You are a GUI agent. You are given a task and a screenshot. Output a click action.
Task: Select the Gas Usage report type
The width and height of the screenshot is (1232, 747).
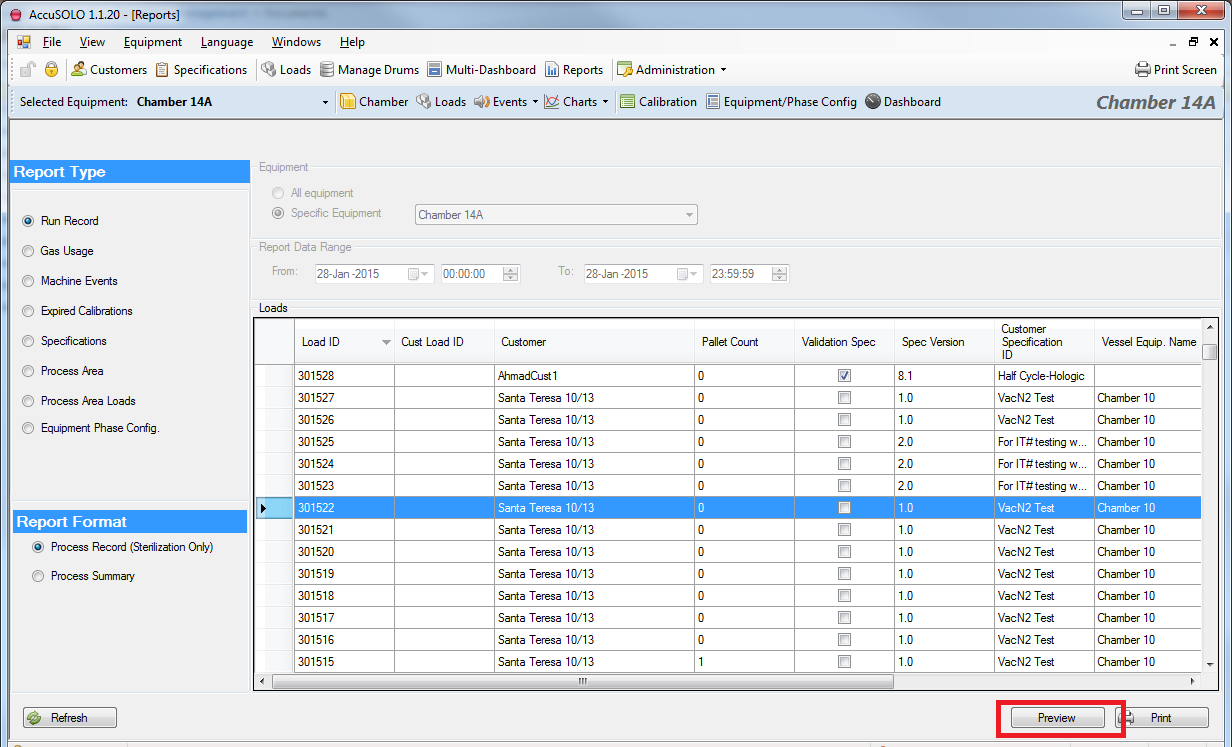coord(28,251)
